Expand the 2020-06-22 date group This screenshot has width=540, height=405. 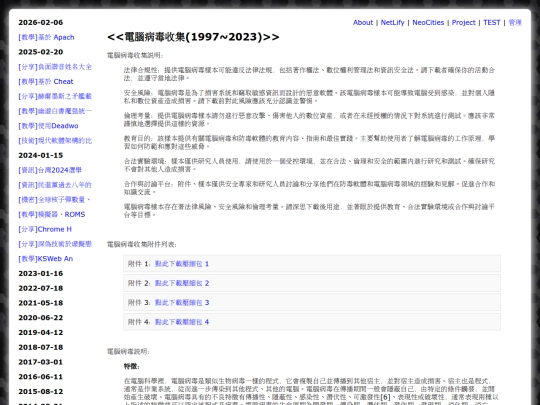[41, 318]
